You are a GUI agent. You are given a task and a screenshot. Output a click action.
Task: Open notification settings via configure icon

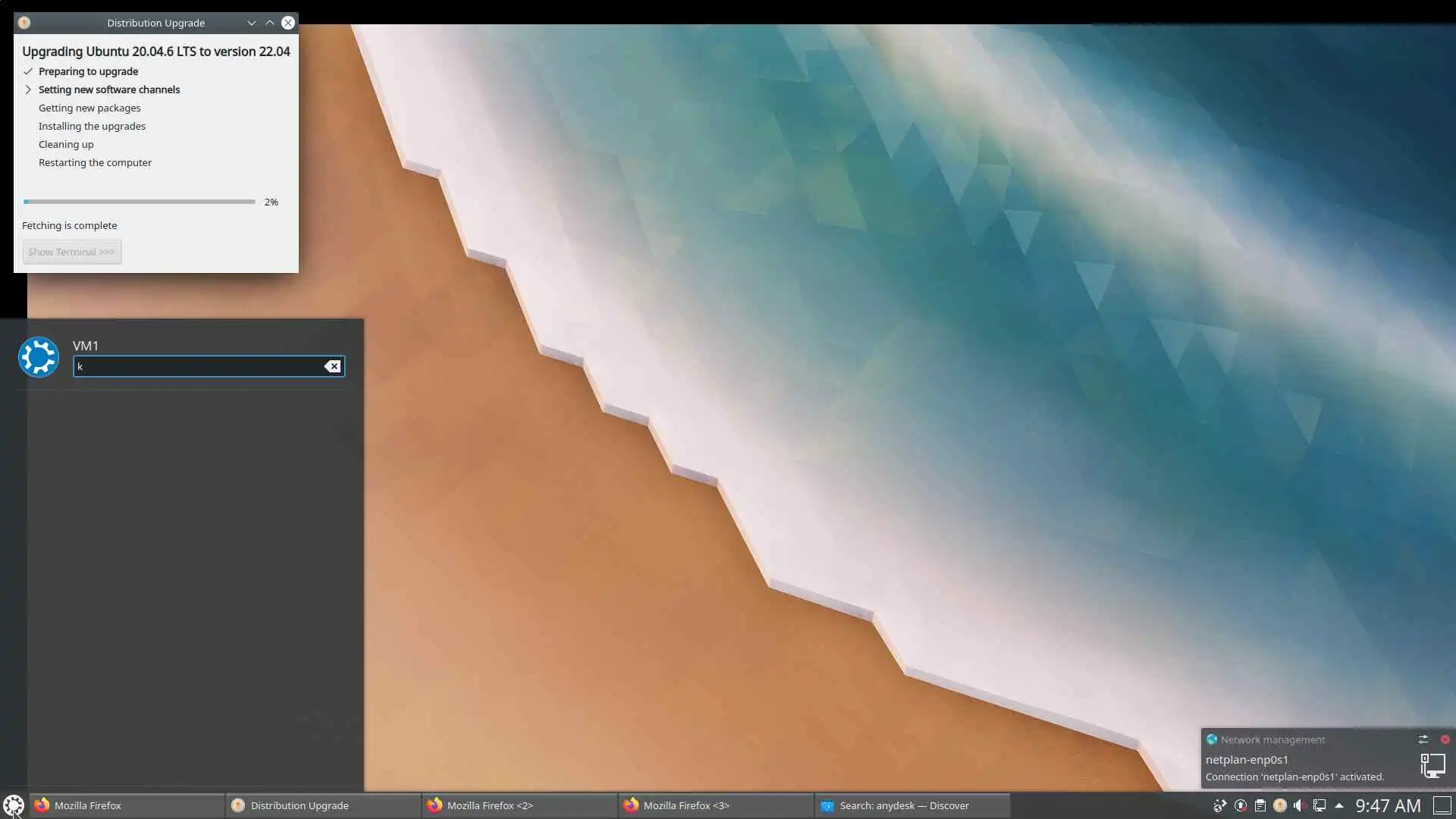point(1423,739)
